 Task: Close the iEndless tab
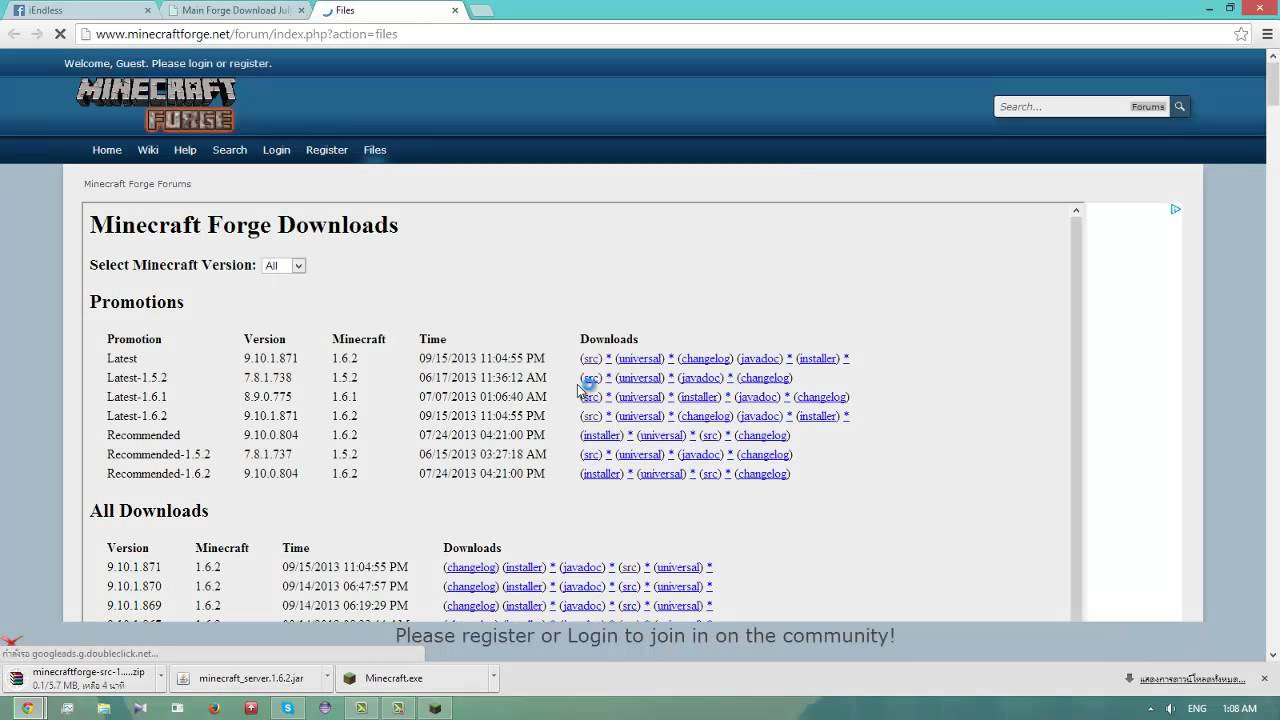click(148, 10)
